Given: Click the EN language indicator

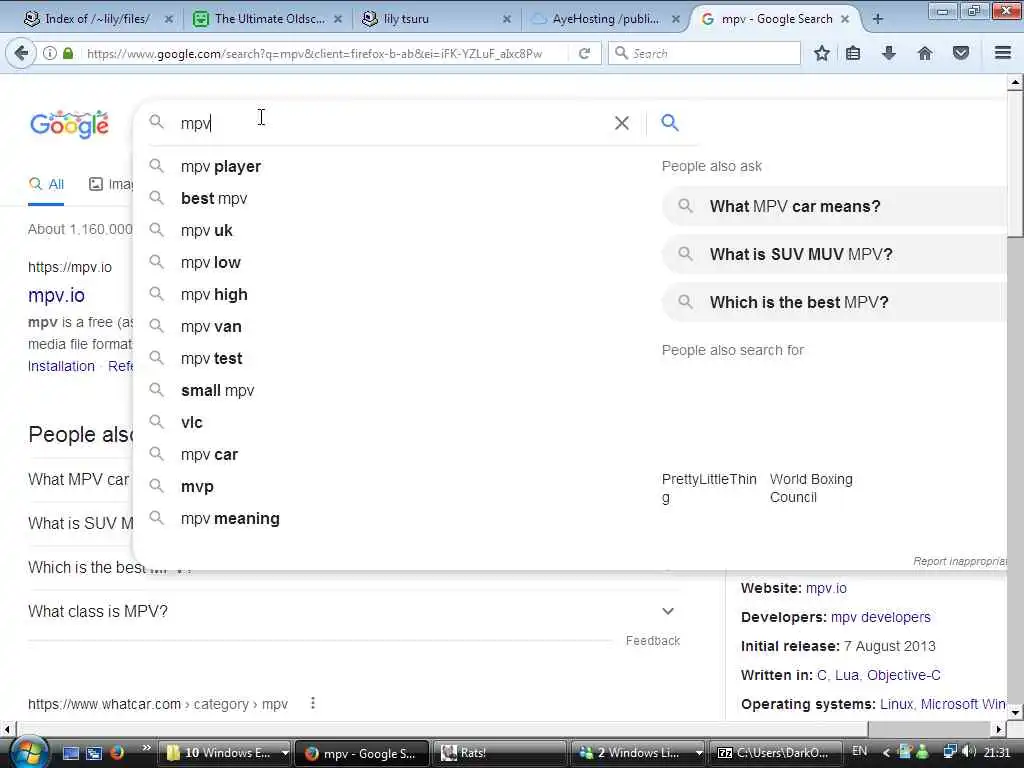Looking at the screenshot, I should (x=859, y=751).
